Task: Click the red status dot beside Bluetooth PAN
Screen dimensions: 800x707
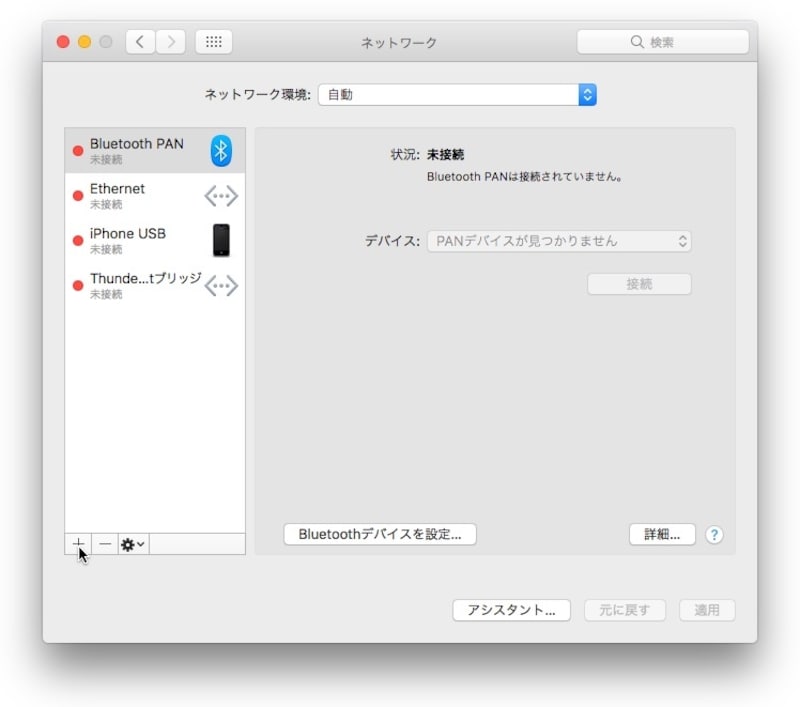Action: [78, 151]
